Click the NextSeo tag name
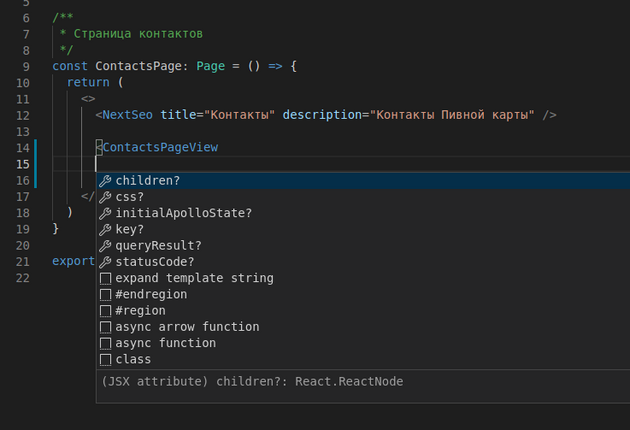The image size is (630, 430). coord(127,115)
